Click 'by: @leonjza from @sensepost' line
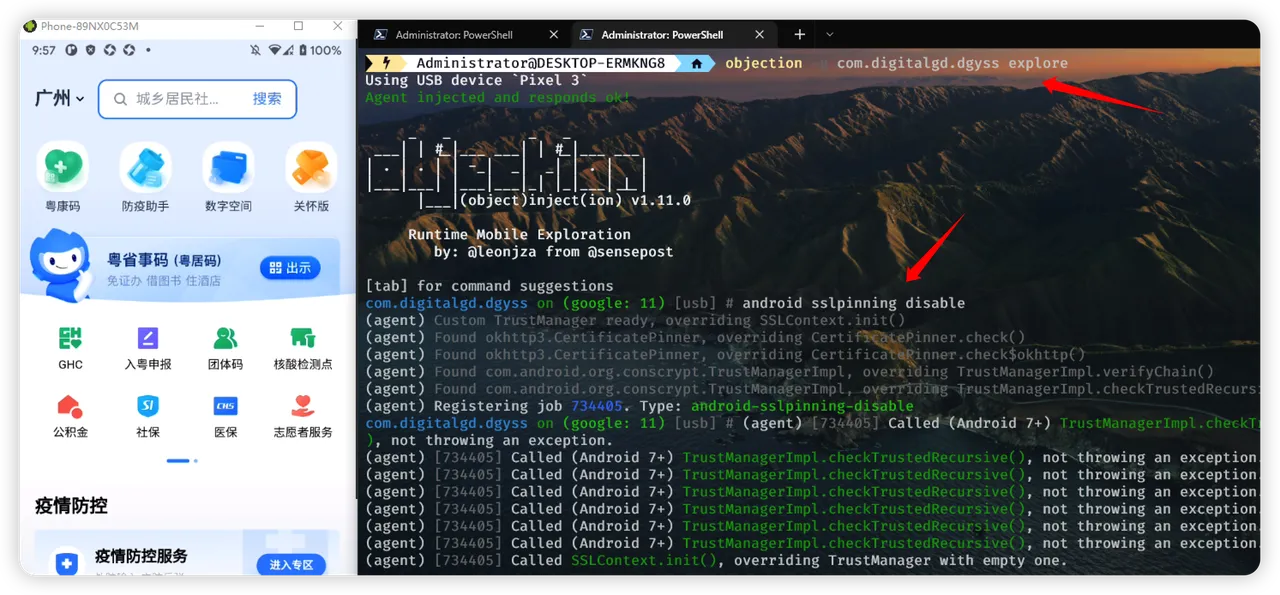Viewport: 1280px width, 595px height. (554, 252)
